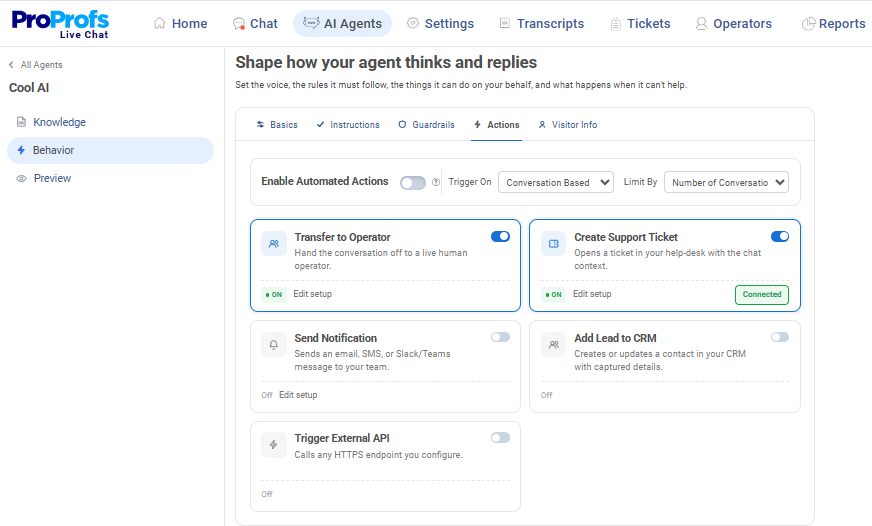Click the ON status badge under Create Support Ticket
Screen dimensions: 872x526
554,295
